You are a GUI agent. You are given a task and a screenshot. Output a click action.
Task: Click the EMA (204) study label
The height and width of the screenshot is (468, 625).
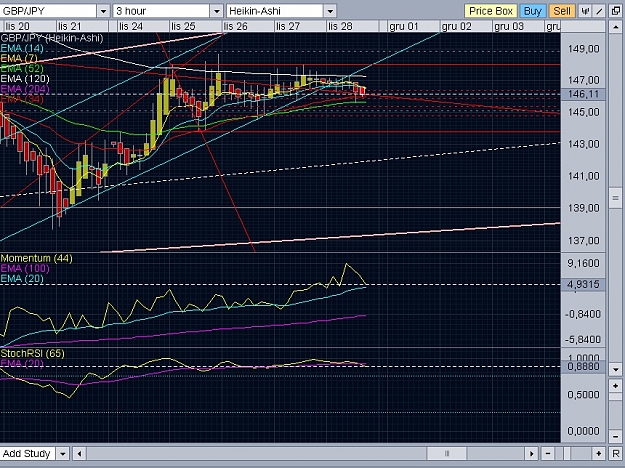pyautogui.click(x=25, y=89)
